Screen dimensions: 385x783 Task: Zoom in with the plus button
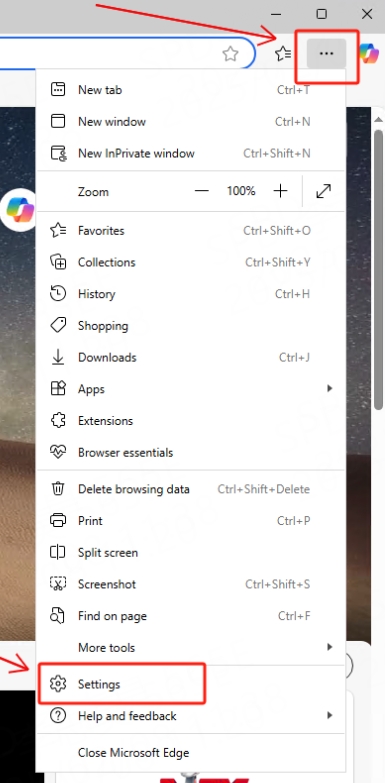coord(281,191)
